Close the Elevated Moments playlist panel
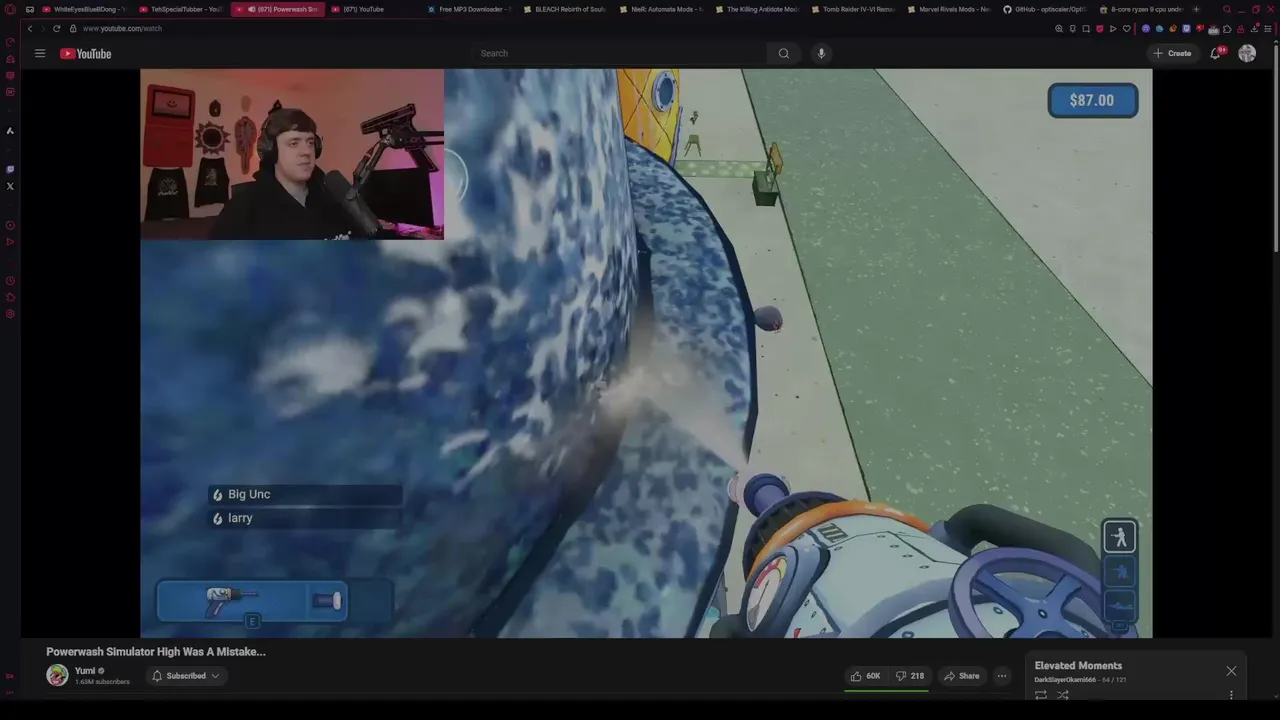 point(1231,671)
